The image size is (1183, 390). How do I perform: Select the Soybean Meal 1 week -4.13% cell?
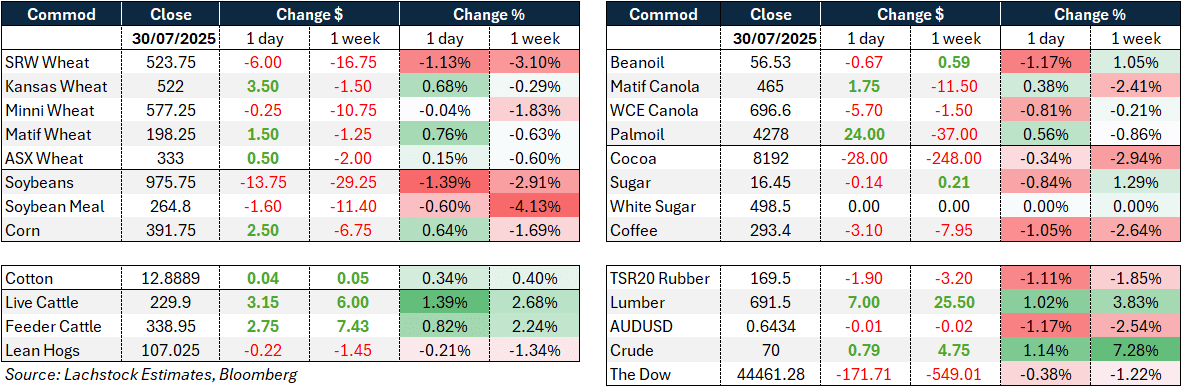[535, 207]
